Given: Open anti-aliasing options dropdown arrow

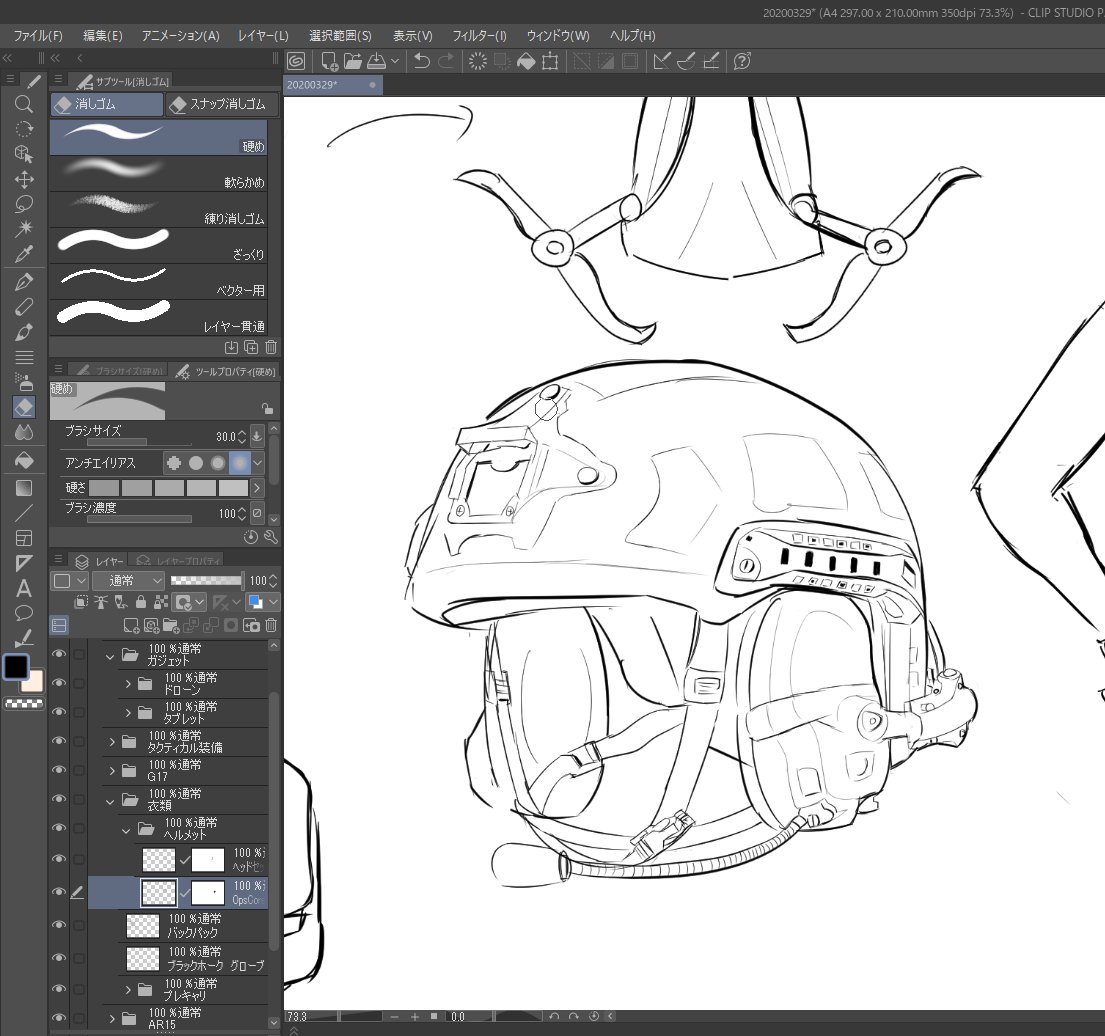Looking at the screenshot, I should [x=258, y=463].
